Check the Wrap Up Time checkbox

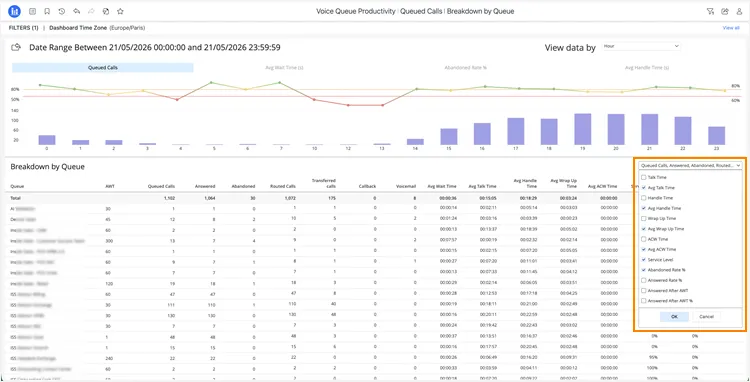(x=644, y=218)
